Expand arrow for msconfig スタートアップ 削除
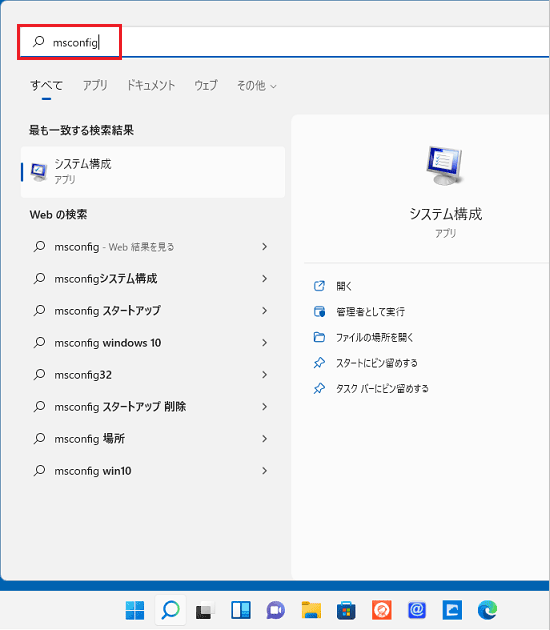This screenshot has height=630, width=550. 264,407
